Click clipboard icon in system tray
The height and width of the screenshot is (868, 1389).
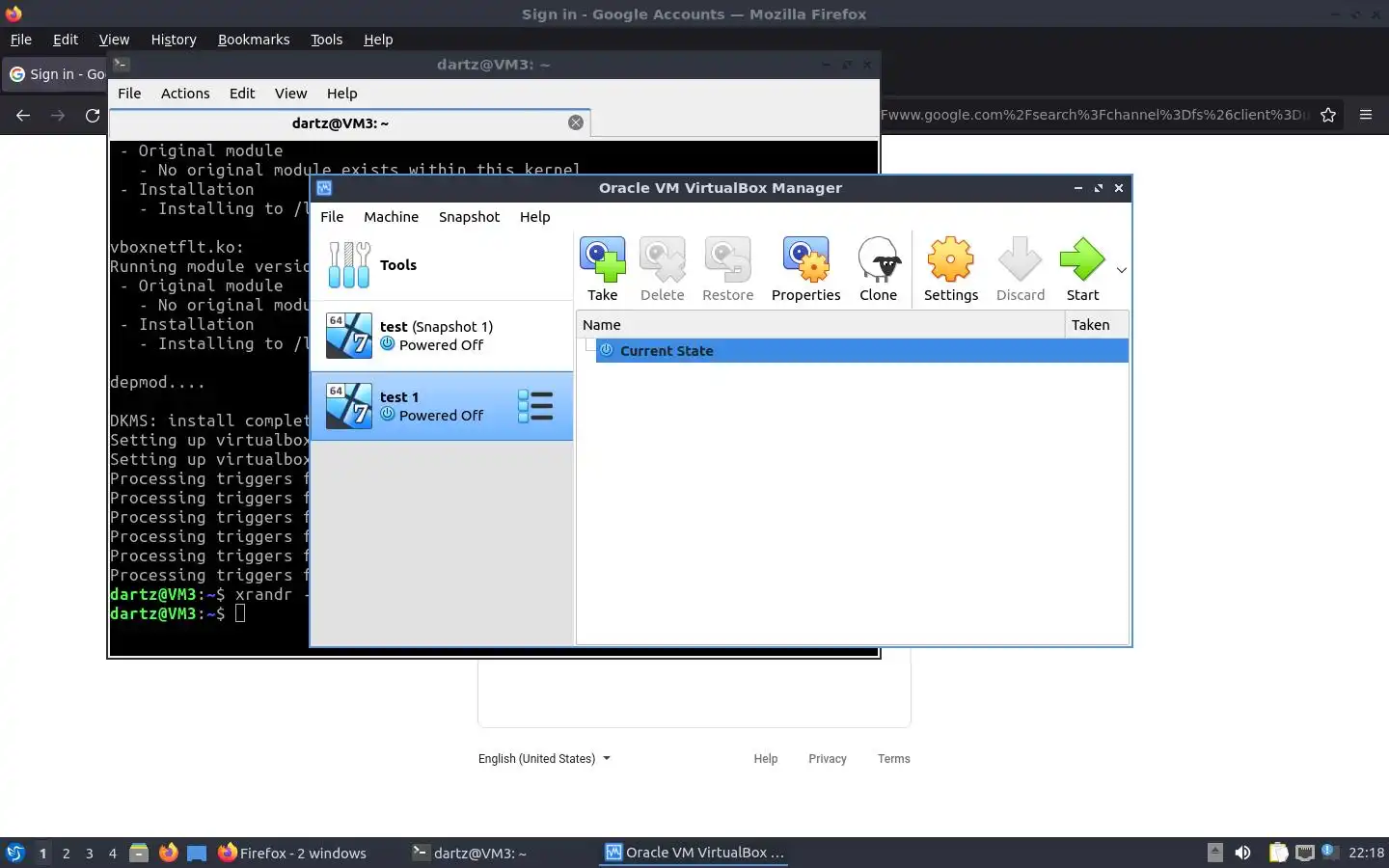[x=1278, y=853]
